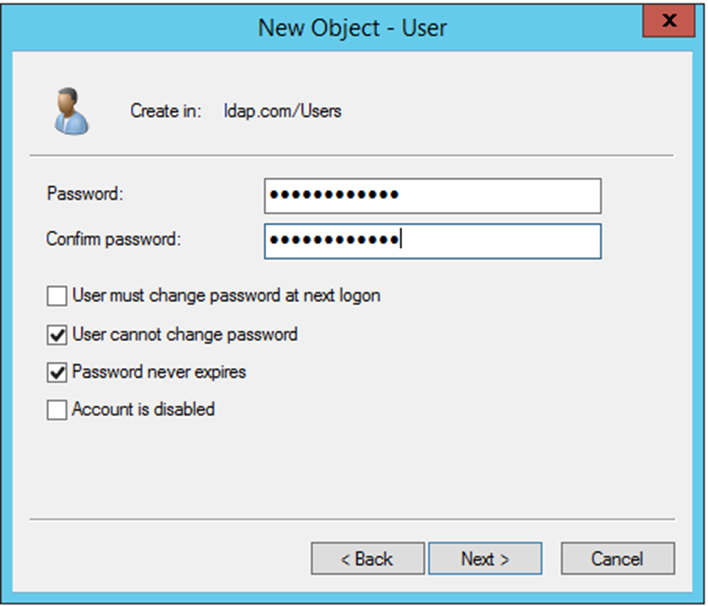Click the New Object - User title bar

point(352,28)
